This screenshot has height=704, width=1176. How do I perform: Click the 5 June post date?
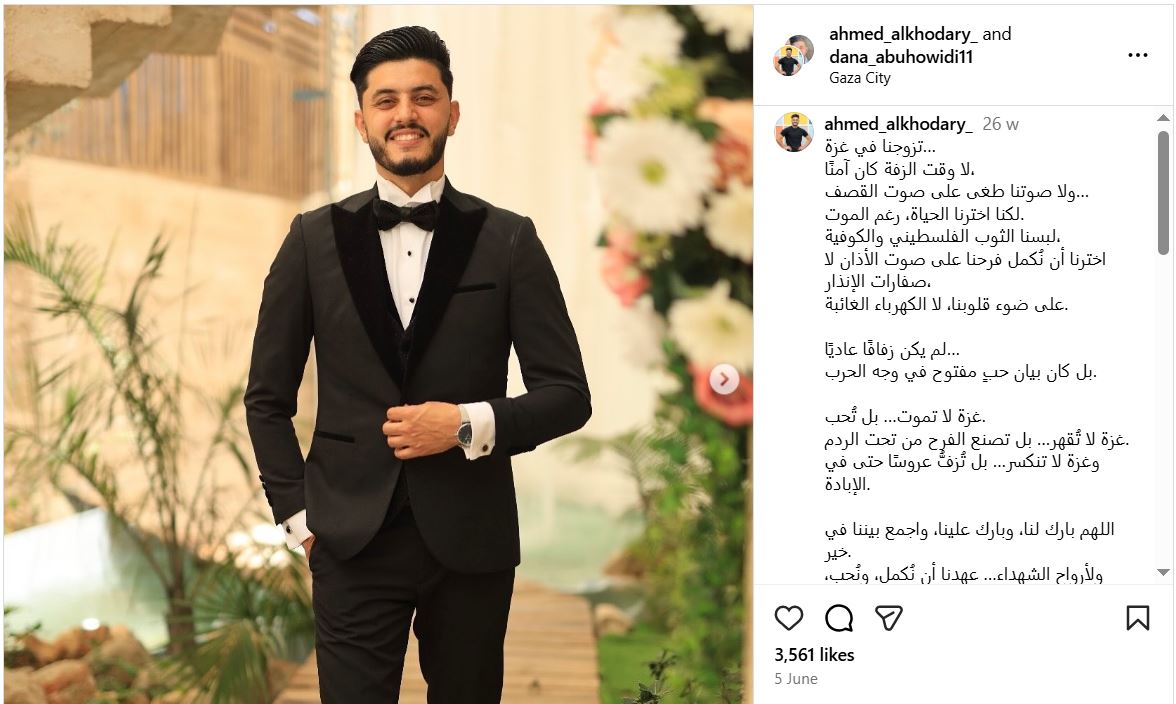tap(796, 679)
